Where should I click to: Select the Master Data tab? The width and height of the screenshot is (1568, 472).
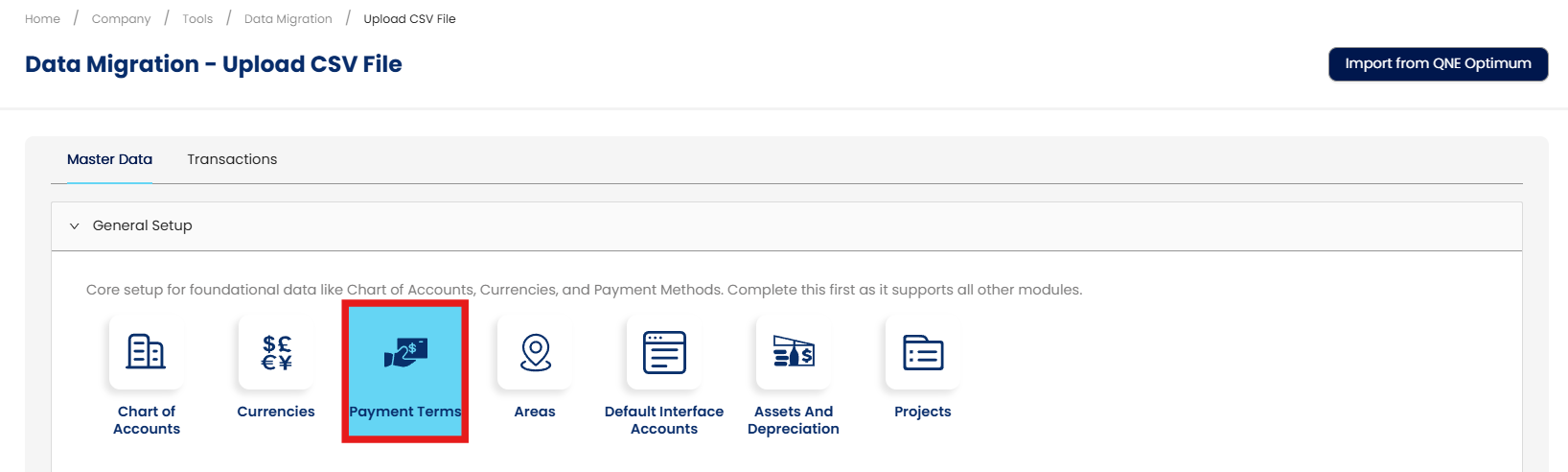click(x=109, y=159)
